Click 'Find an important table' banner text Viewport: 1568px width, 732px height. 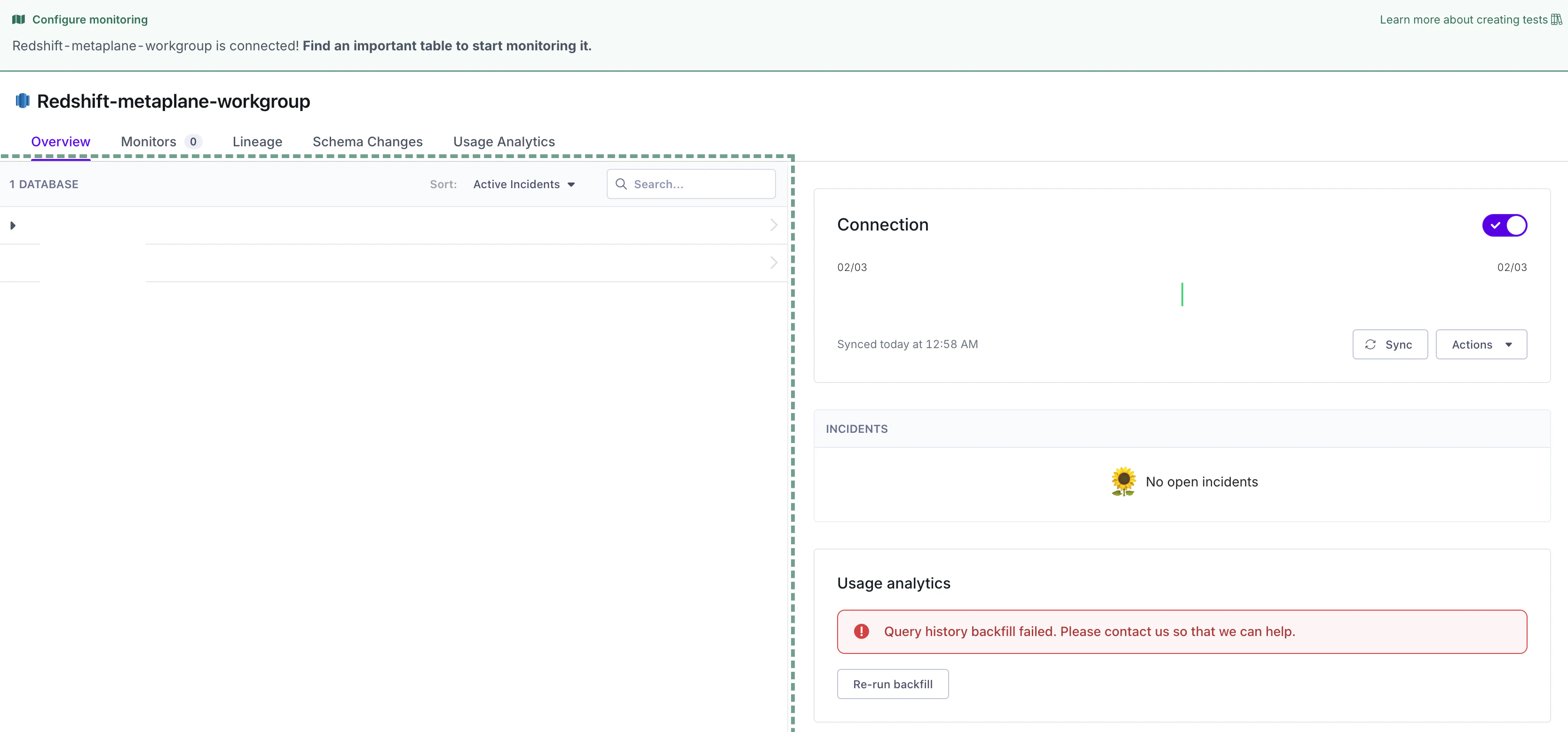tap(447, 46)
